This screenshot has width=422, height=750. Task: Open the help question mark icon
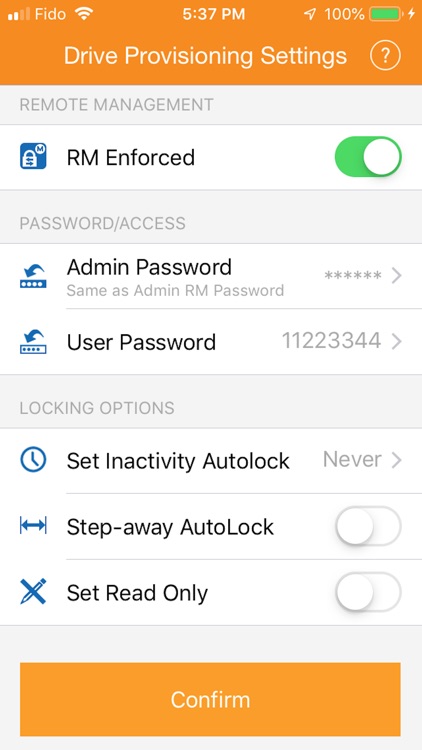(385, 56)
